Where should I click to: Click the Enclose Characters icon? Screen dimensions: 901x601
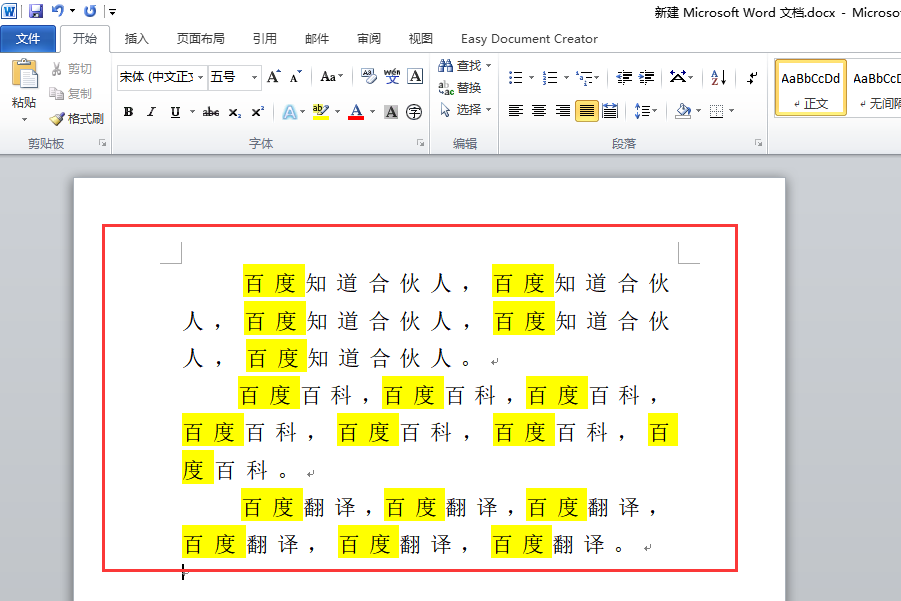point(414,112)
